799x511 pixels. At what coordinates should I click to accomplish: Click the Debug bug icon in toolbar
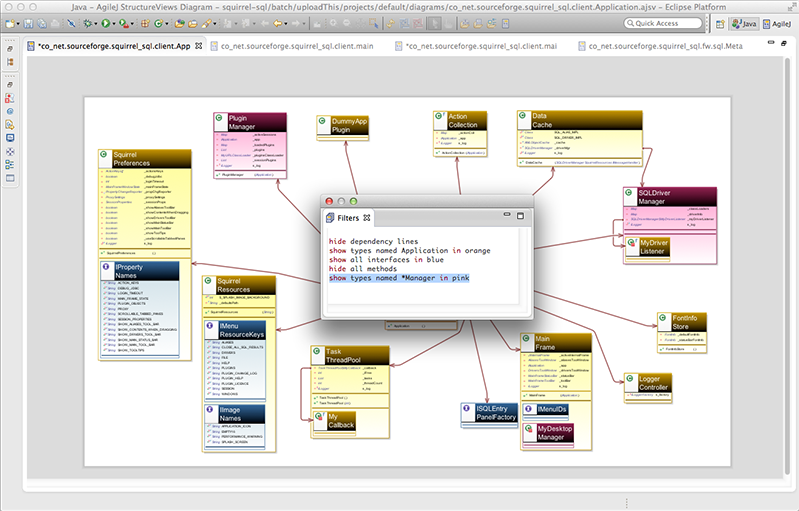coord(88,23)
